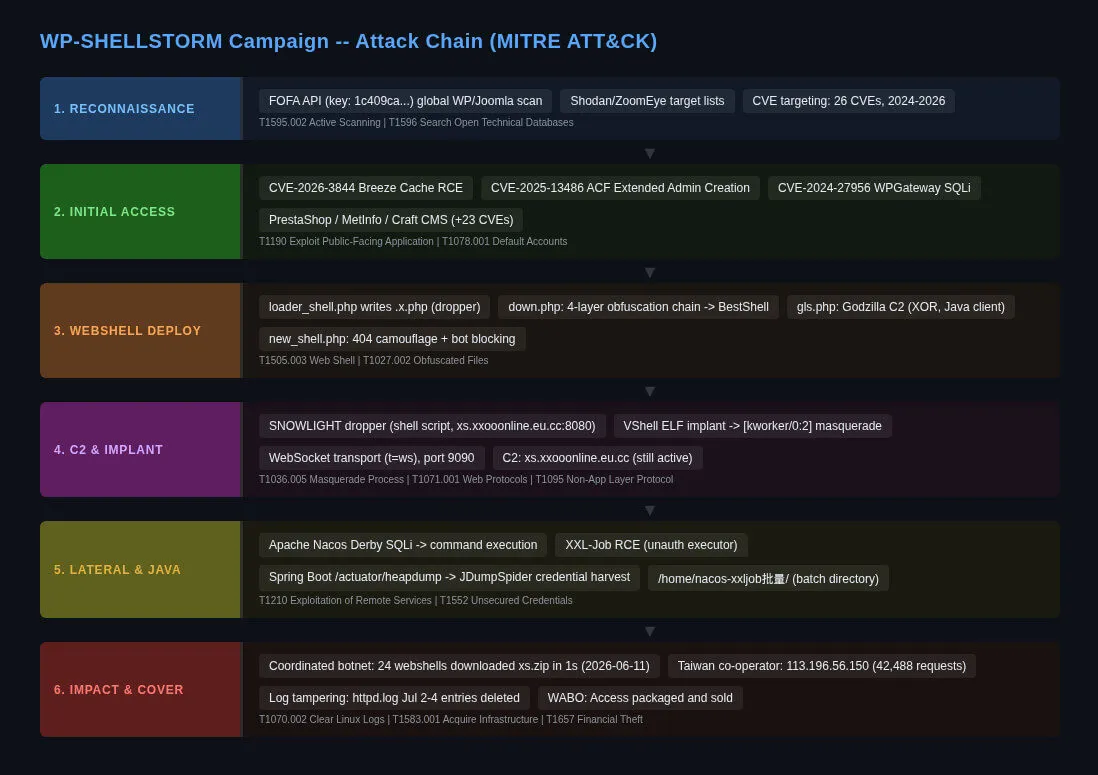Click the Taiwan co-operator 113.196.56.150 chip
Viewport: 1098px width, 775px height.
(821, 666)
